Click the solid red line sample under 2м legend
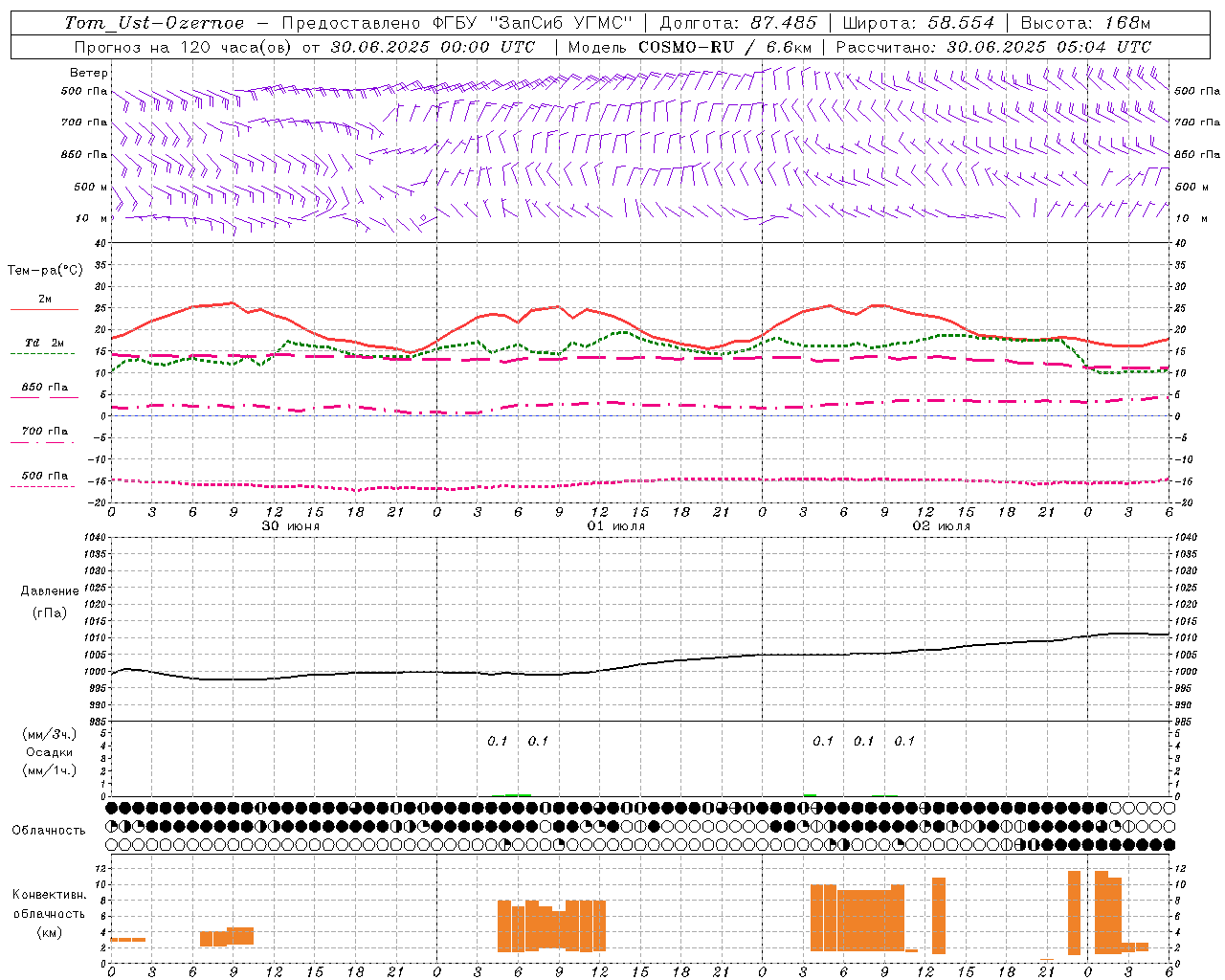Viewport: 1225px width, 980px height. pos(44,310)
